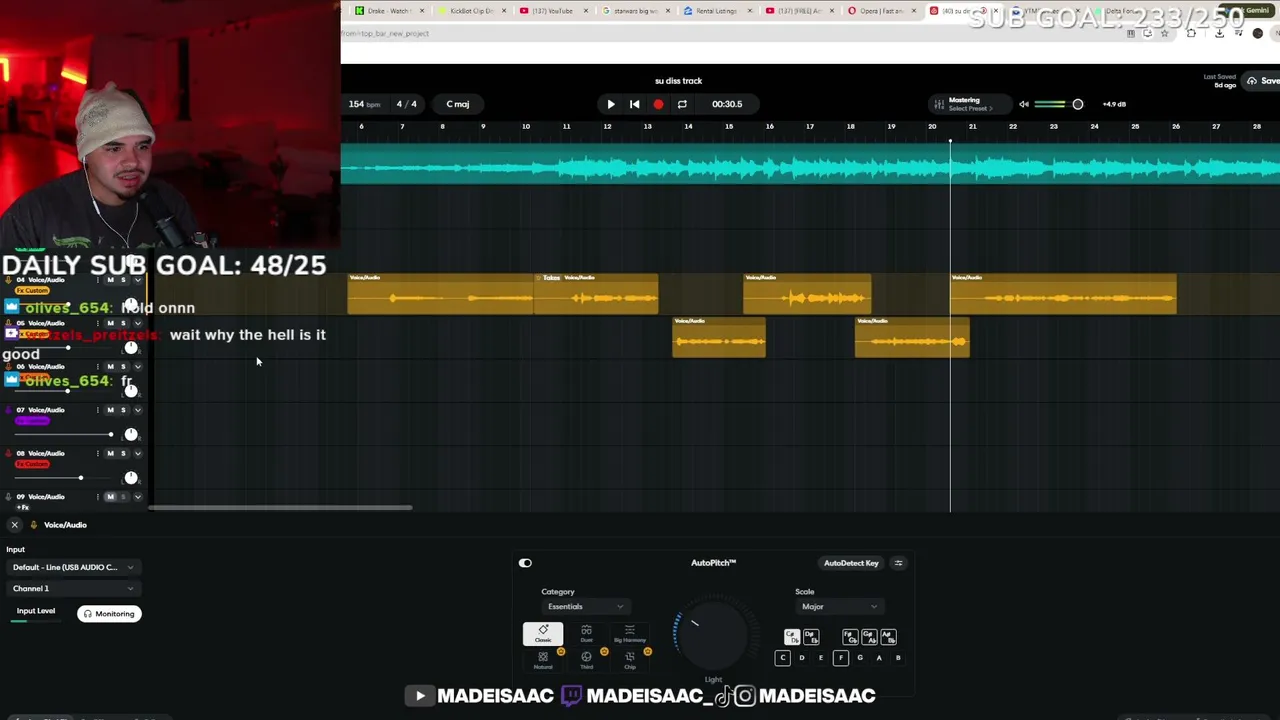The image size is (1280, 720).
Task: Toggle the G note in scale keys
Action: [860, 658]
